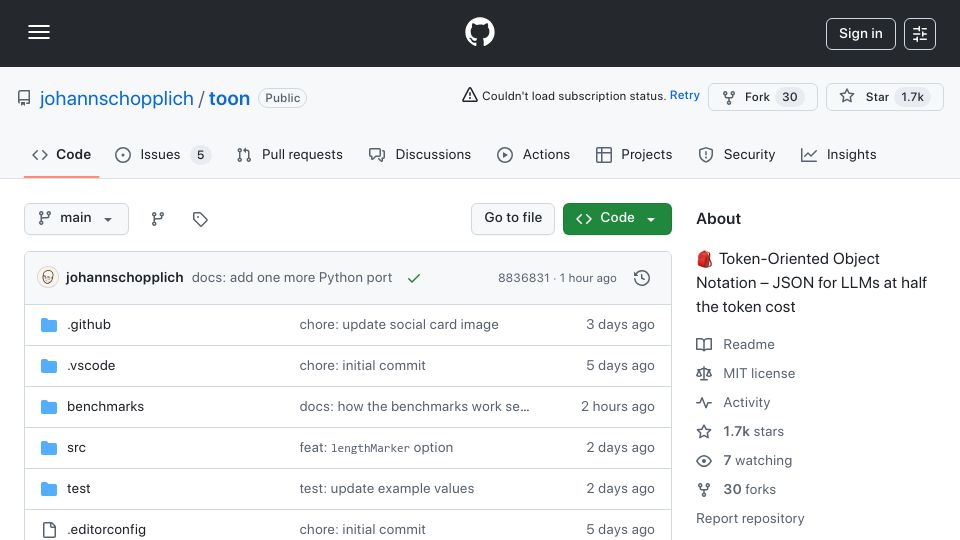Screen dimensions: 960x540
Task: Switch to the Discussions tab
Action: [x=419, y=155]
